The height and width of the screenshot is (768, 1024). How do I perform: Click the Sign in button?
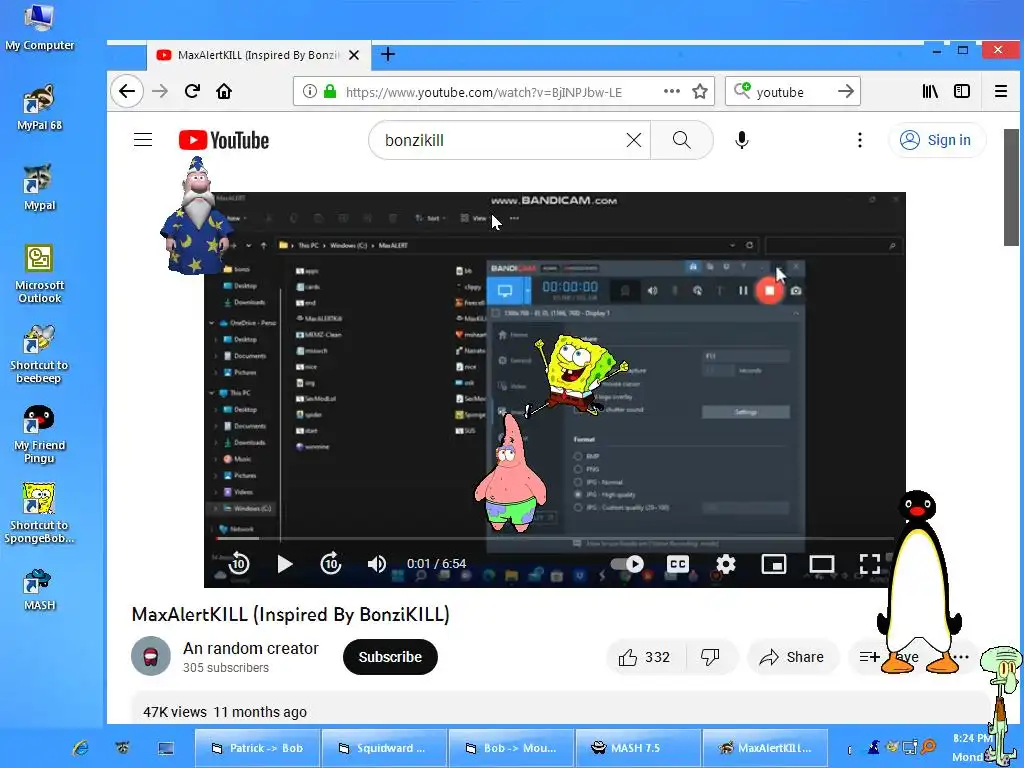click(x=936, y=140)
